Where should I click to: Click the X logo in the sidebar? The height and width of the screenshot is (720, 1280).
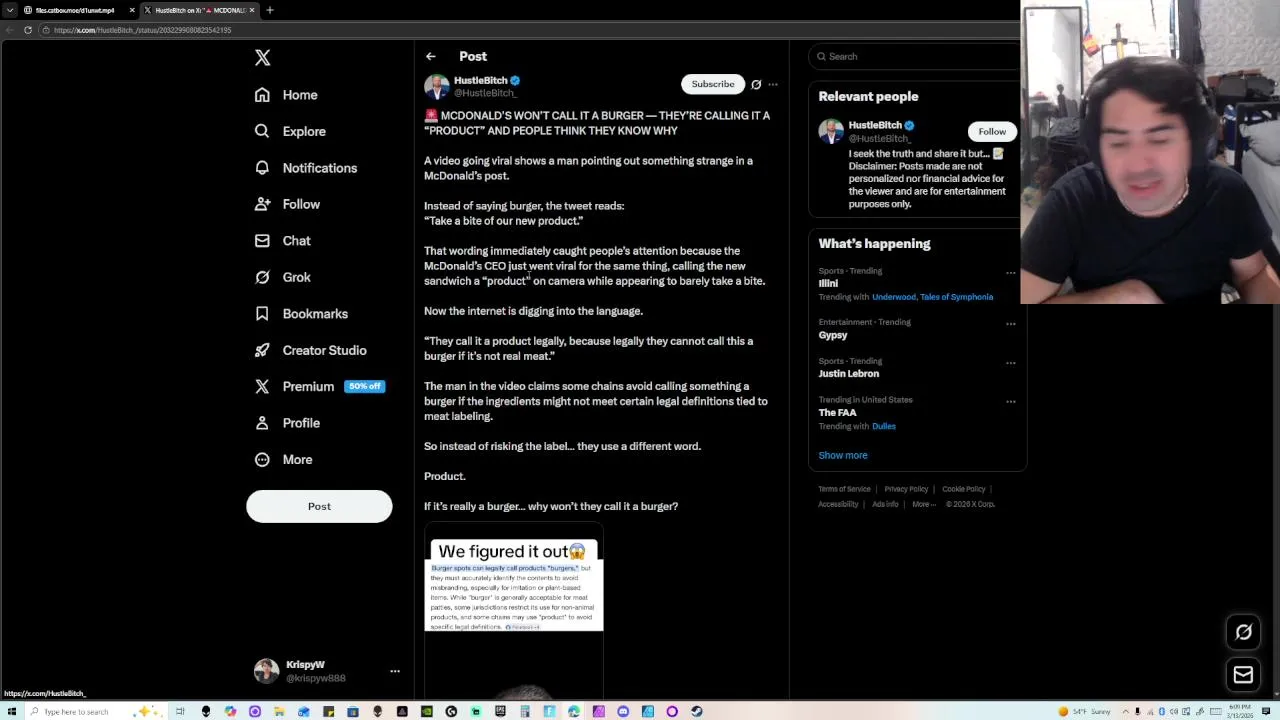click(x=262, y=58)
